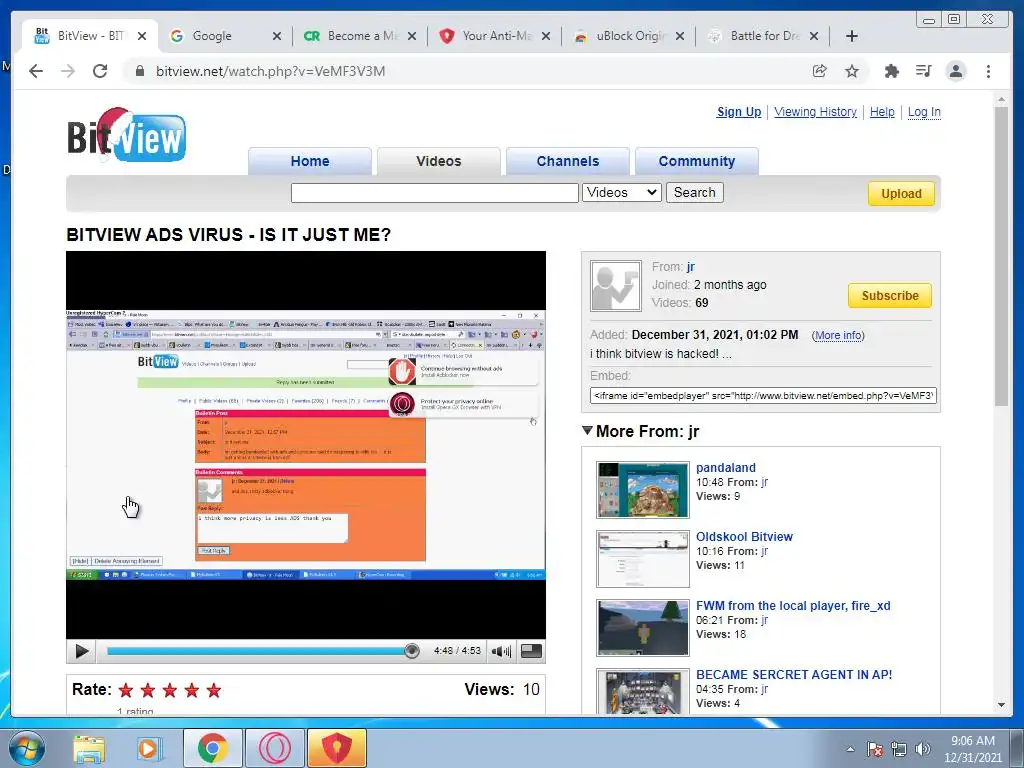Open the media control icon in toolbar
Viewport: 1024px width, 768px height.
pyautogui.click(x=923, y=71)
